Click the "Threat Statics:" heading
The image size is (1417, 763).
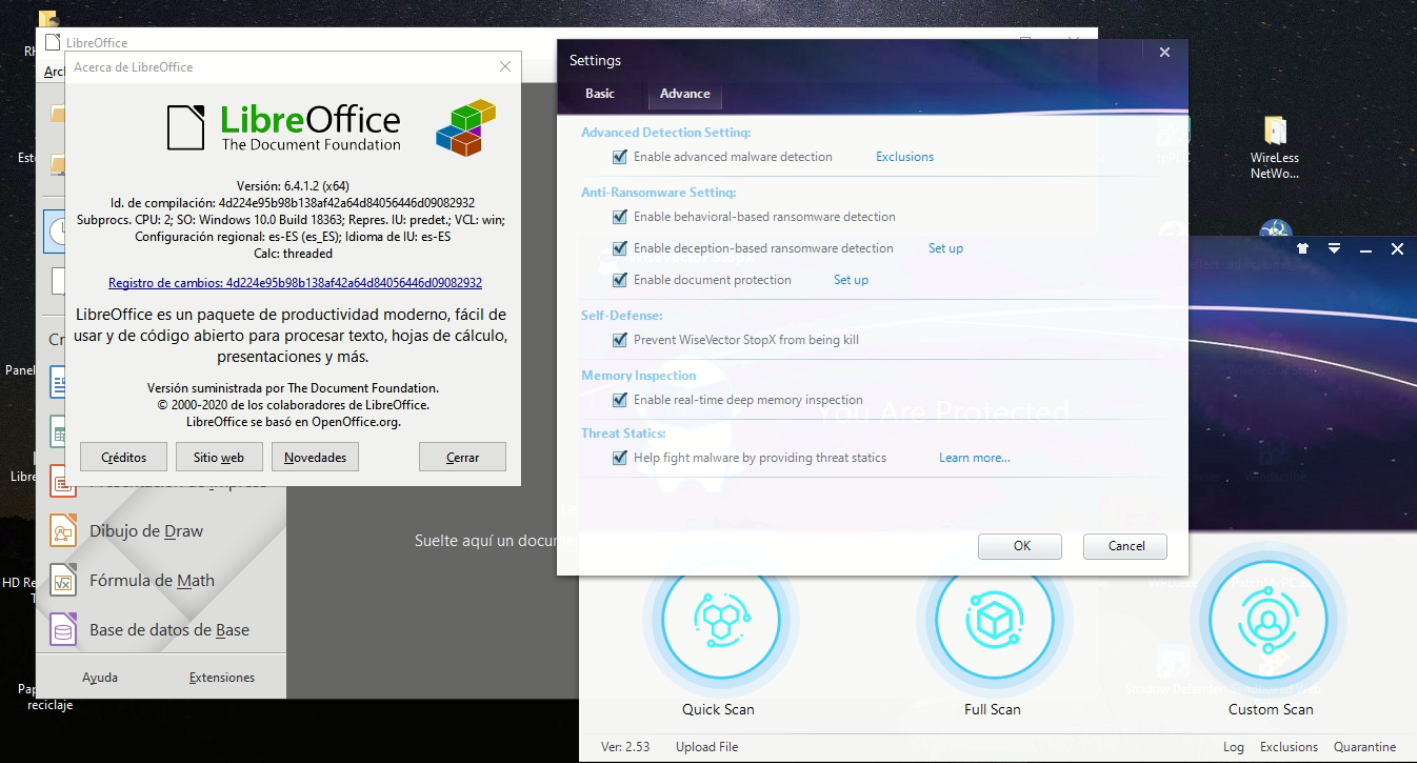(x=624, y=434)
